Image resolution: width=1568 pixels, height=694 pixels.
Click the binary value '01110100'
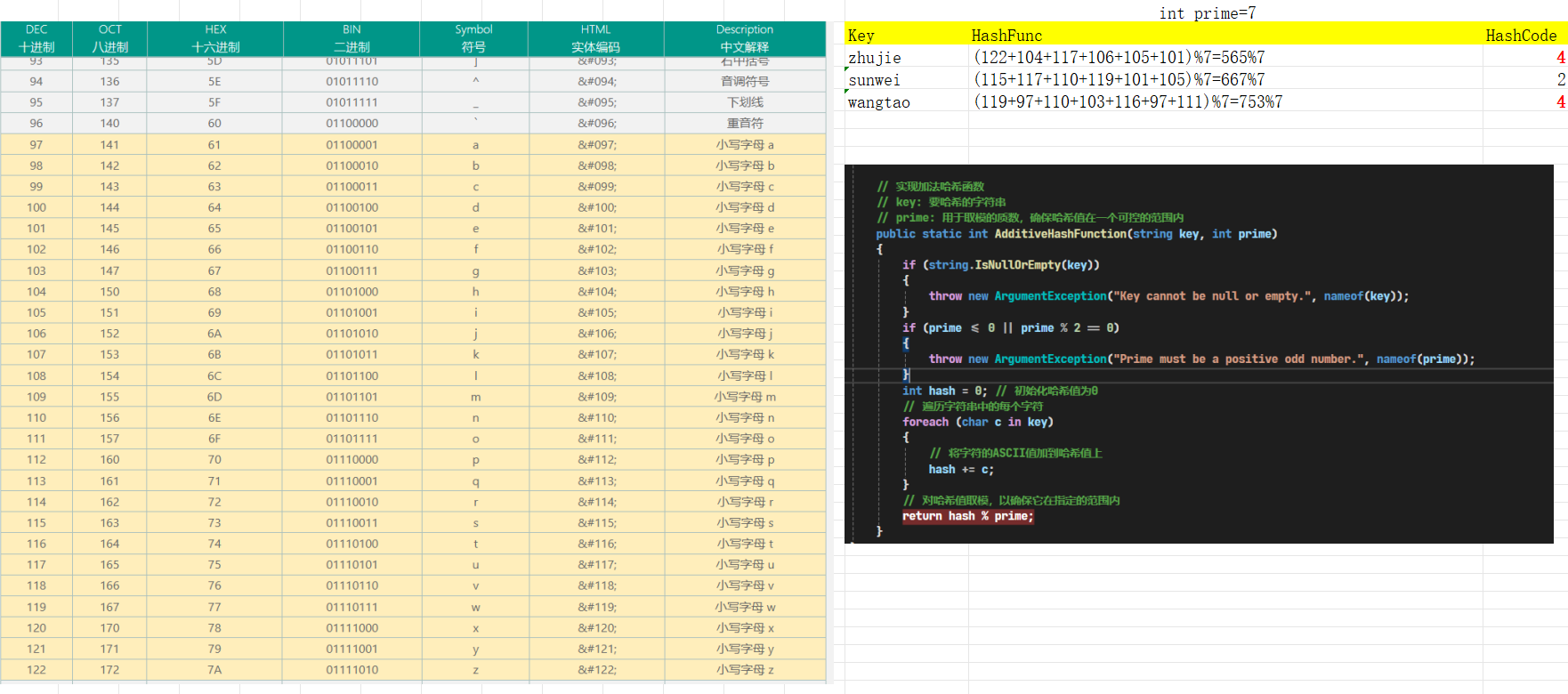[352, 544]
